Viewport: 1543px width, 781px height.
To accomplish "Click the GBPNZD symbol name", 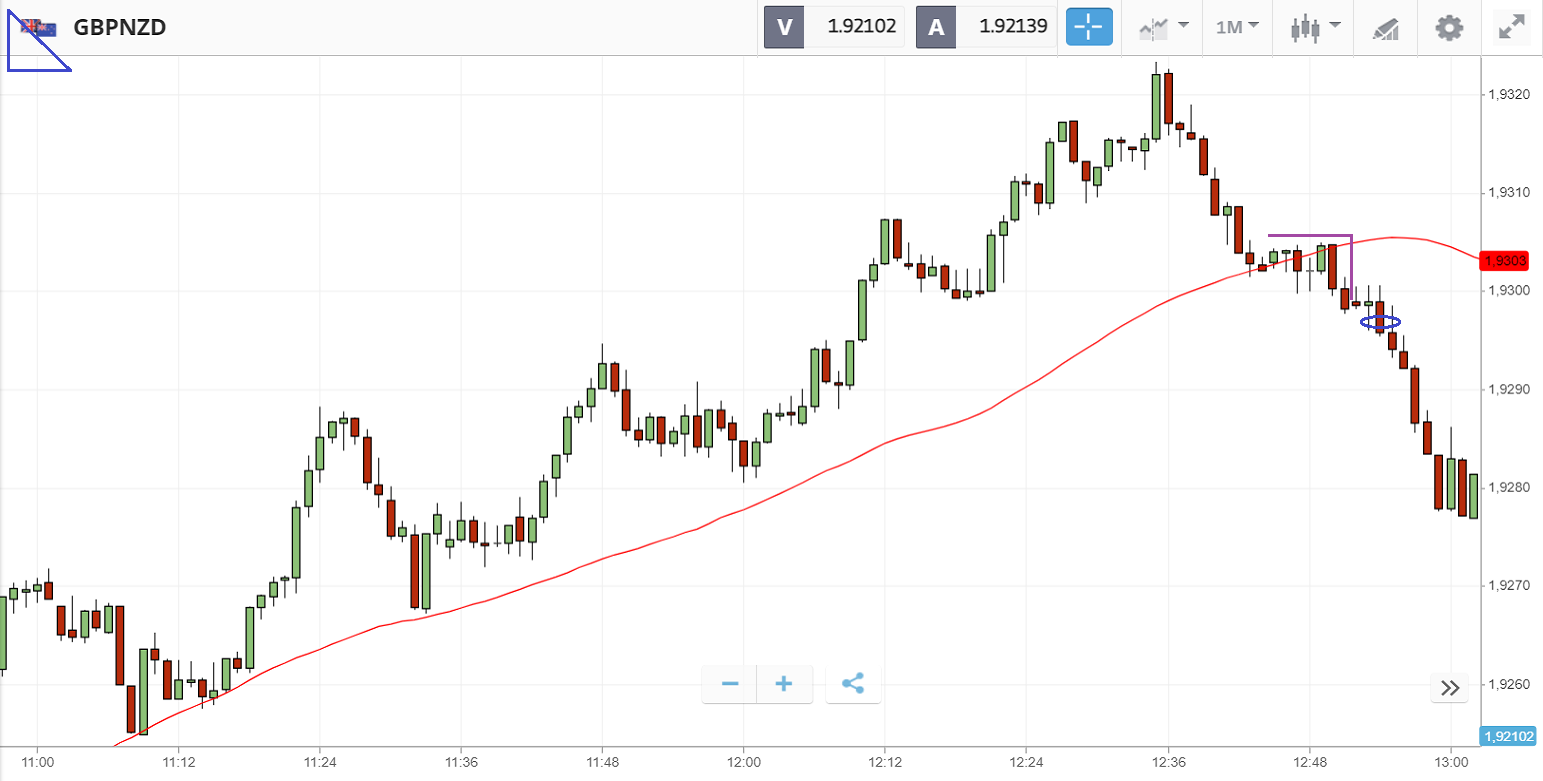I will pos(120,27).
